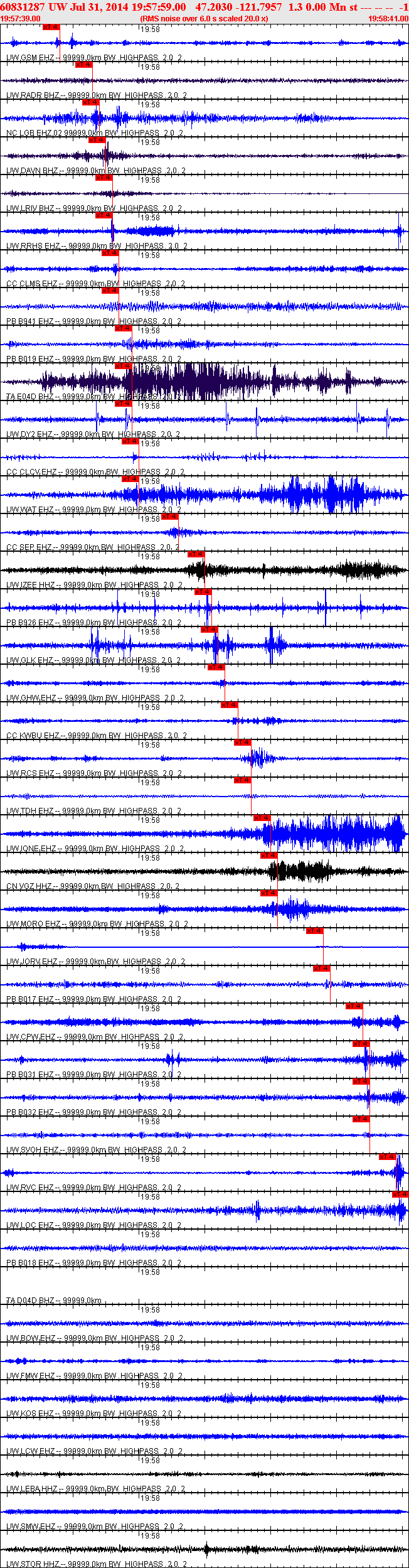Click the UW.WAT waveform trace
The height and width of the screenshot is (1568, 409).
tap(204, 495)
